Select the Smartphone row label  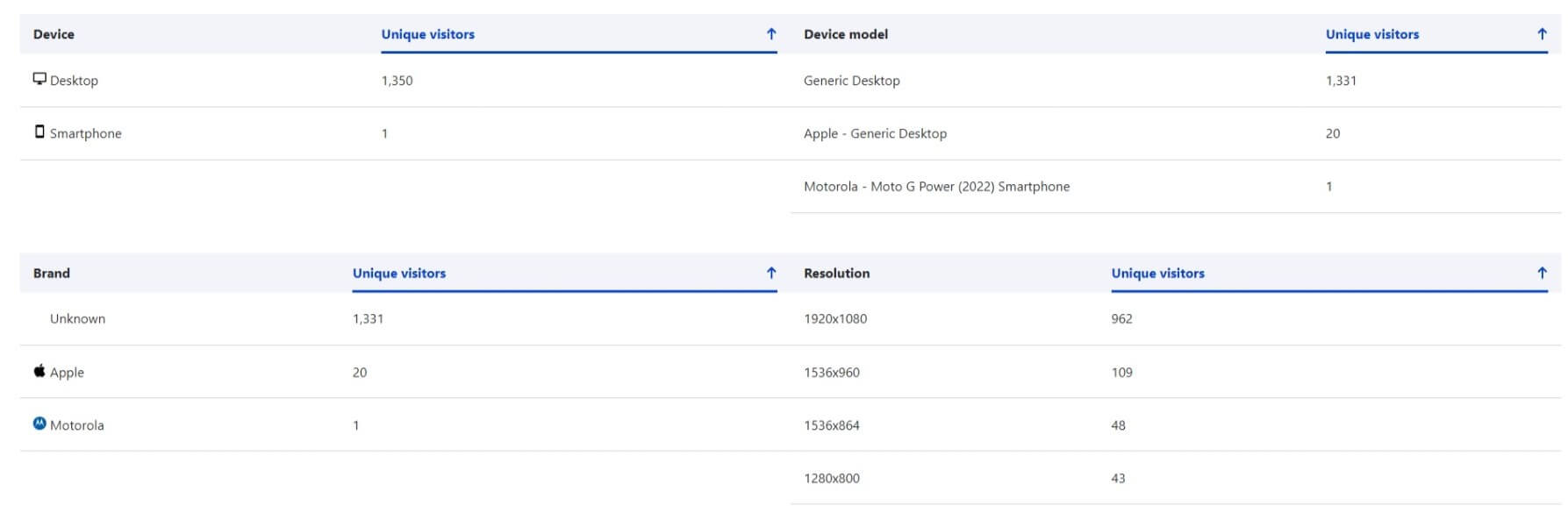point(85,133)
